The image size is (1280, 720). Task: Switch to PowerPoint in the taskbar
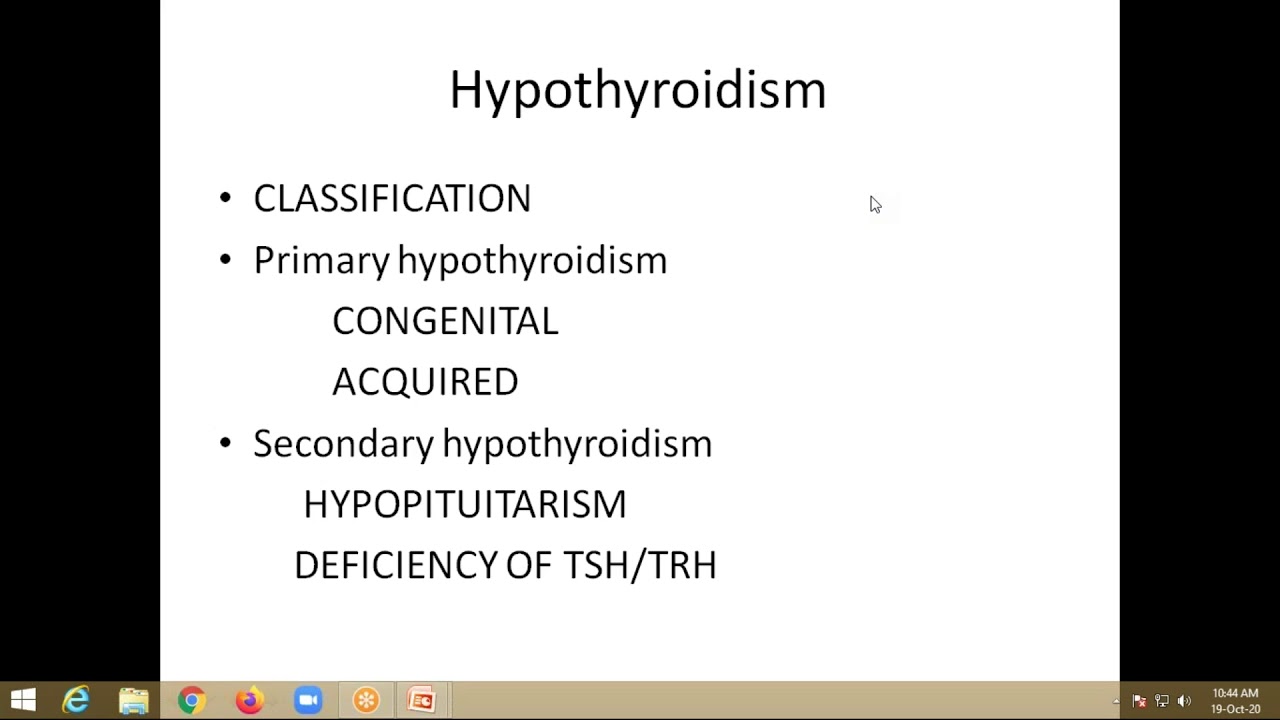422,700
